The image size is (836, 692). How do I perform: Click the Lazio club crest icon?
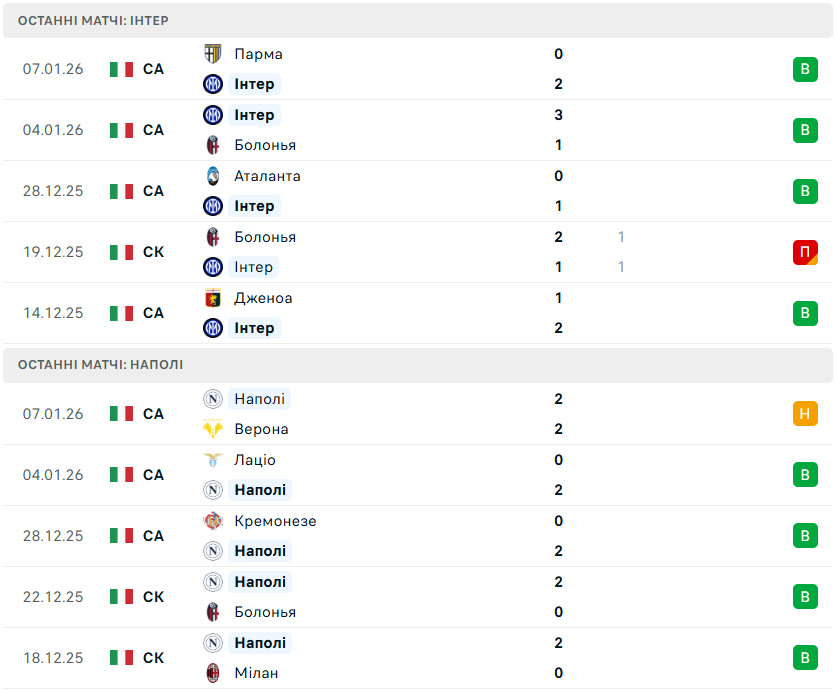pos(212,460)
